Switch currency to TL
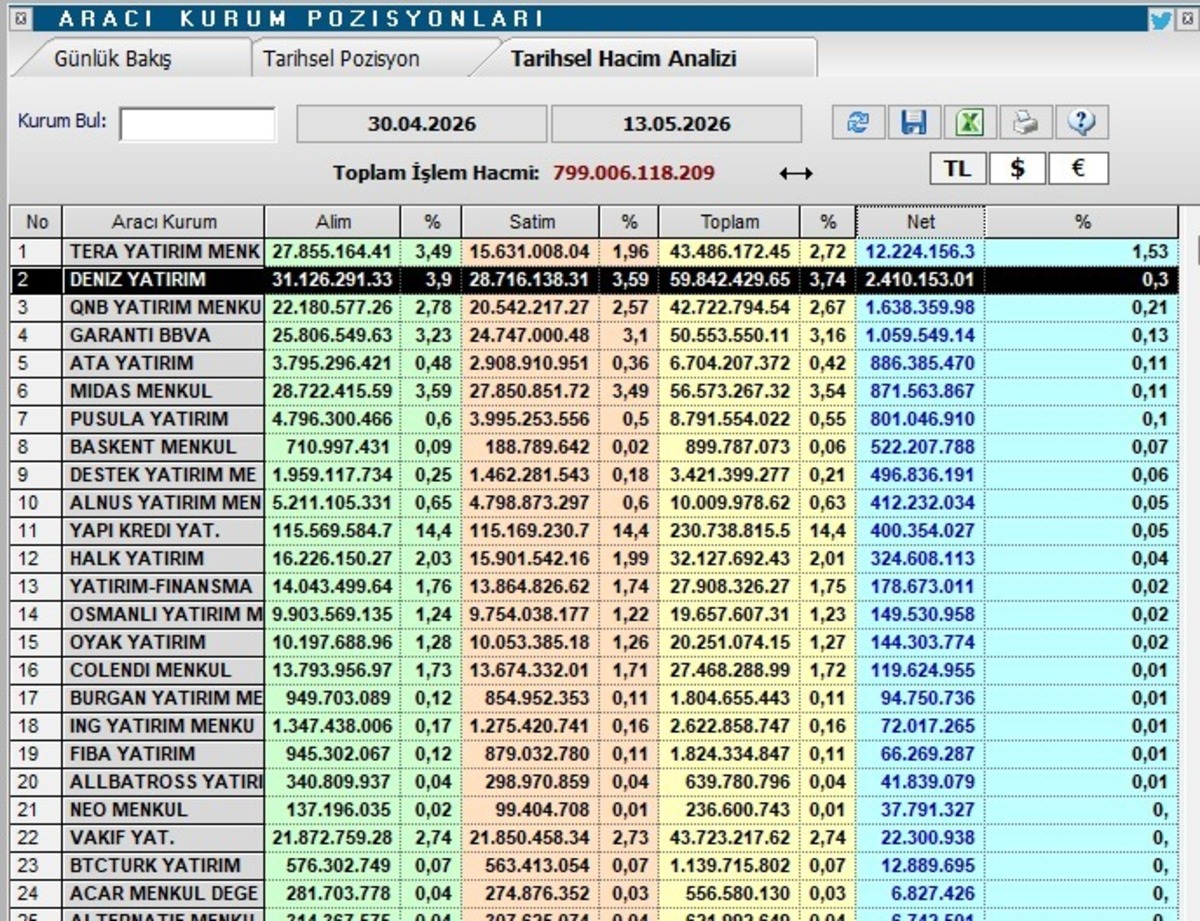Image resolution: width=1200 pixels, height=921 pixels. click(x=958, y=169)
